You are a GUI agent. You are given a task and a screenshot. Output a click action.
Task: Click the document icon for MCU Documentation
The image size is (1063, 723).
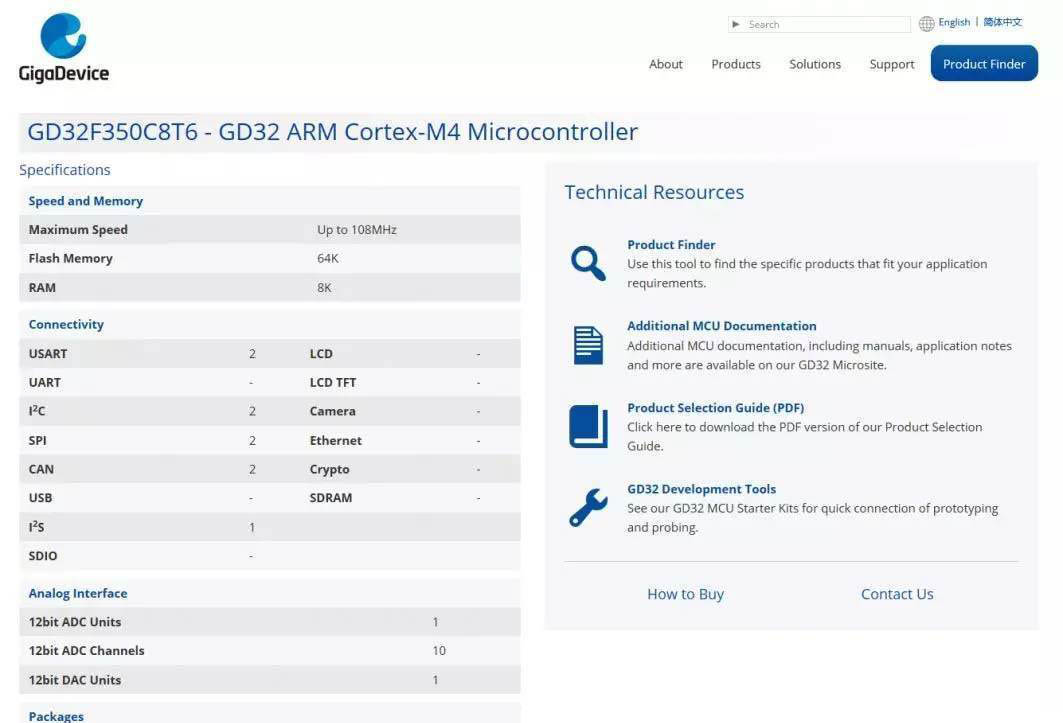coord(588,345)
